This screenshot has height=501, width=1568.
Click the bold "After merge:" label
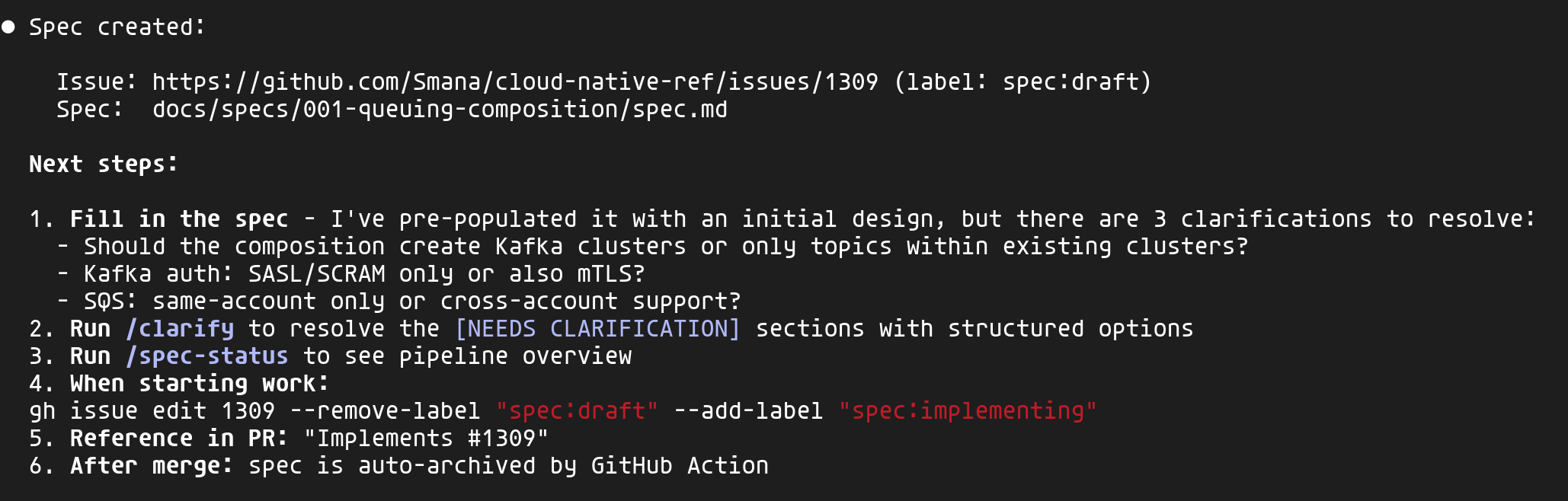[x=152, y=466]
